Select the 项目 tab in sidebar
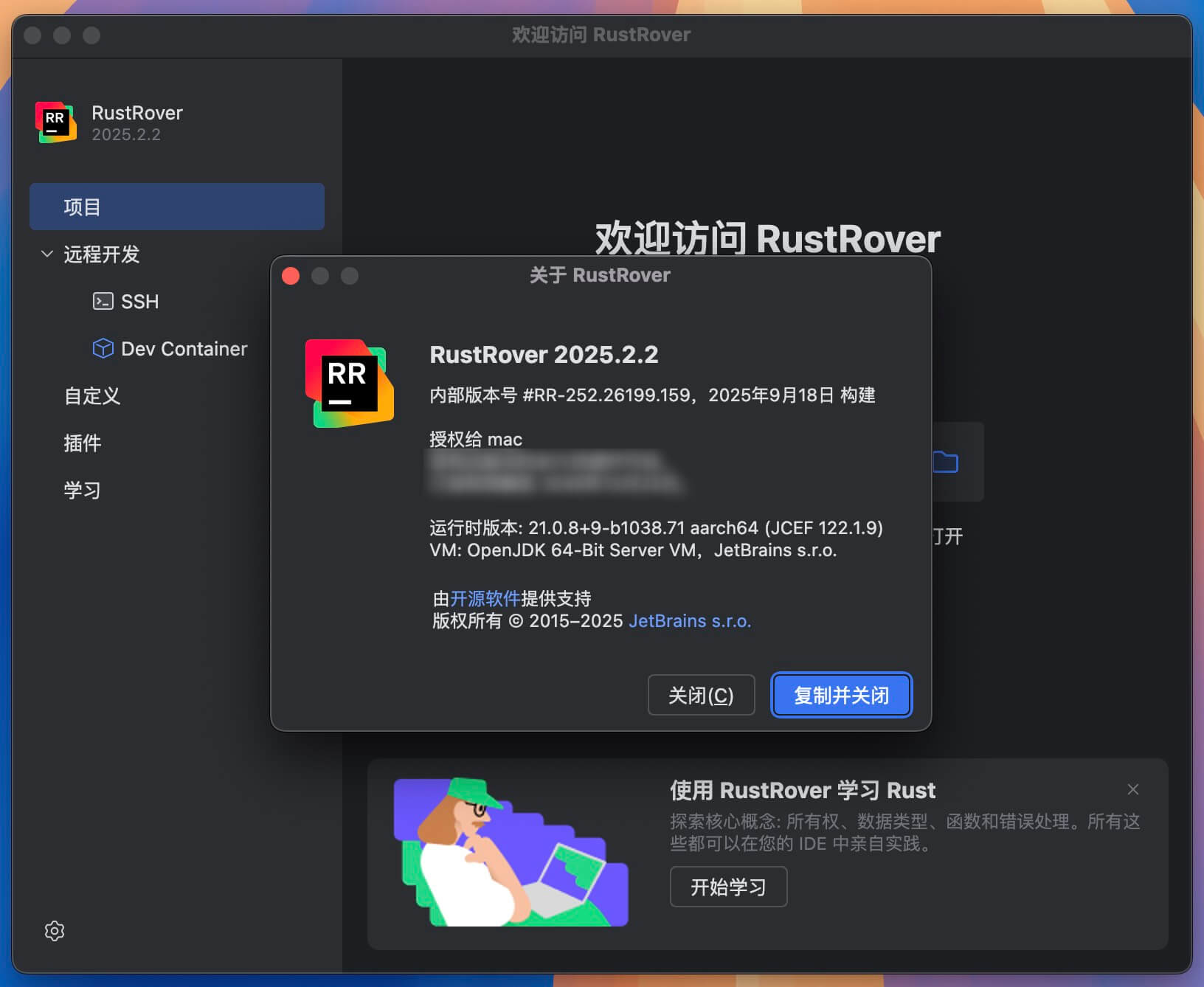The height and width of the screenshot is (987, 1204). point(176,207)
